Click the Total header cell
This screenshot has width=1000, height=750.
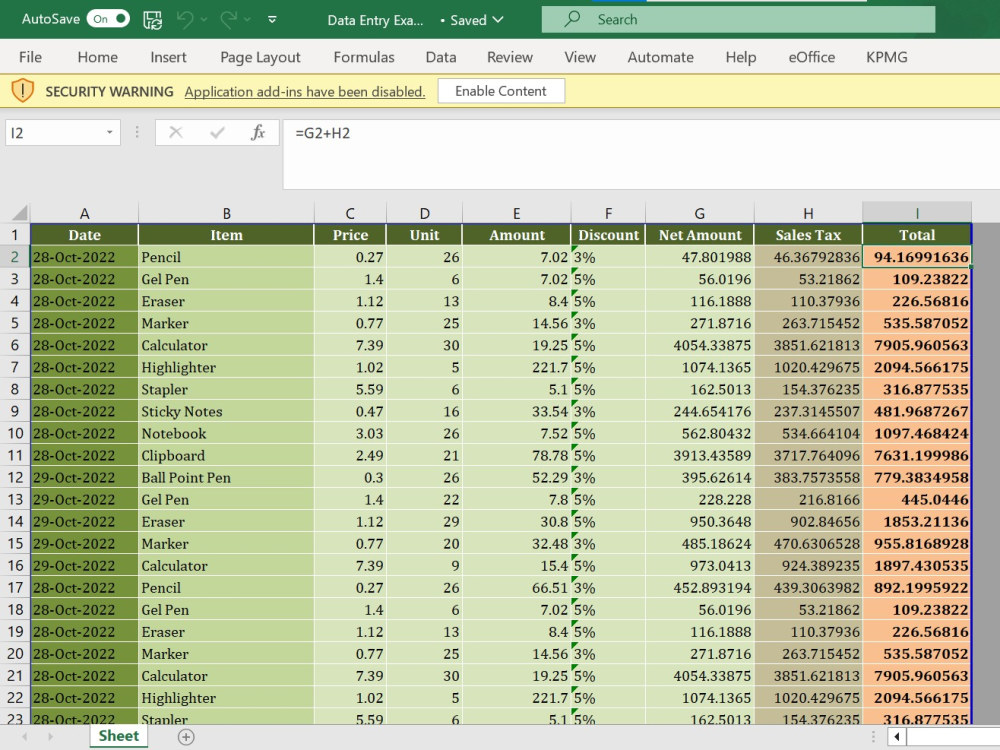tap(917, 235)
